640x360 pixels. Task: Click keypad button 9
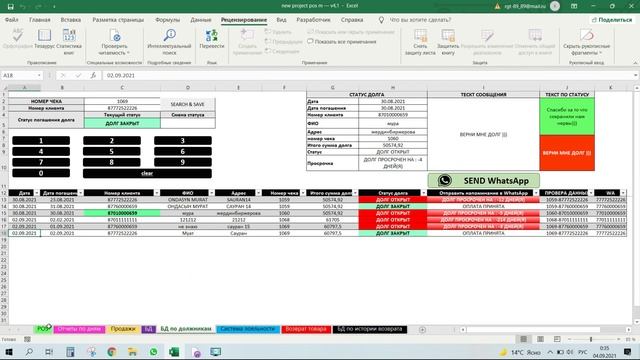pyautogui.click(x=182, y=162)
